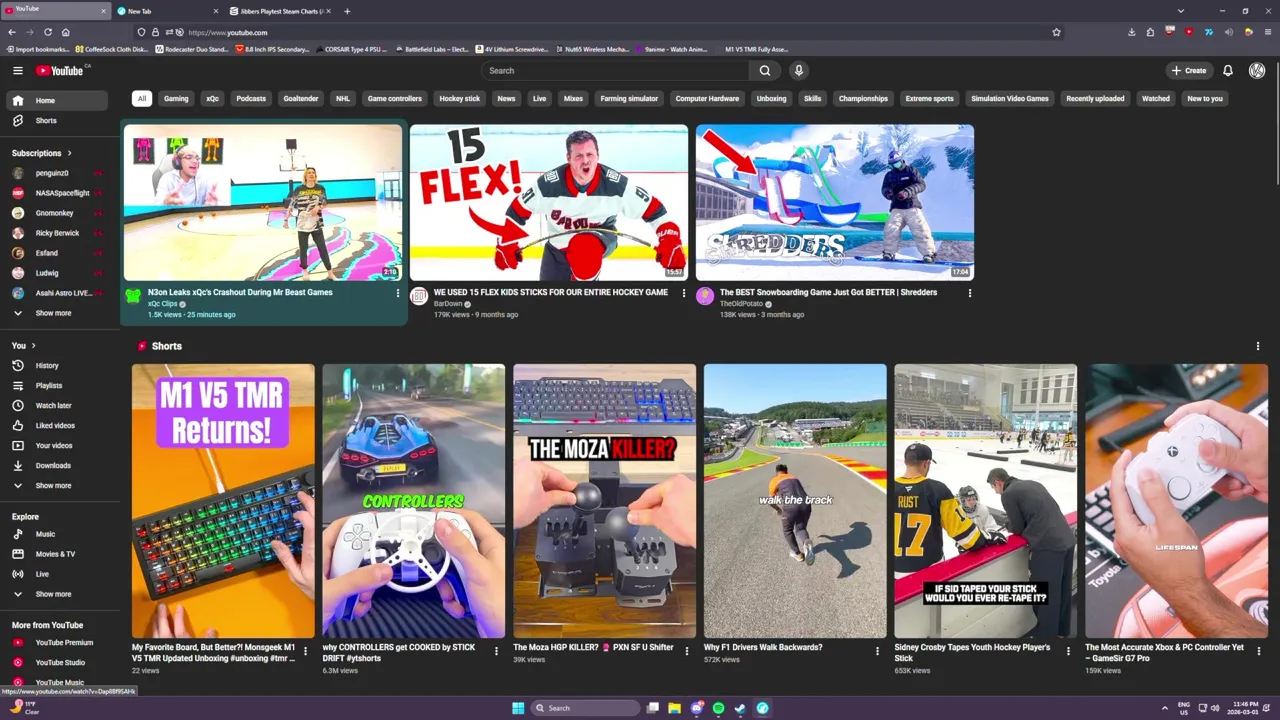This screenshot has height=720, width=1280.
Task: Click the Create button
Action: [1189, 70]
